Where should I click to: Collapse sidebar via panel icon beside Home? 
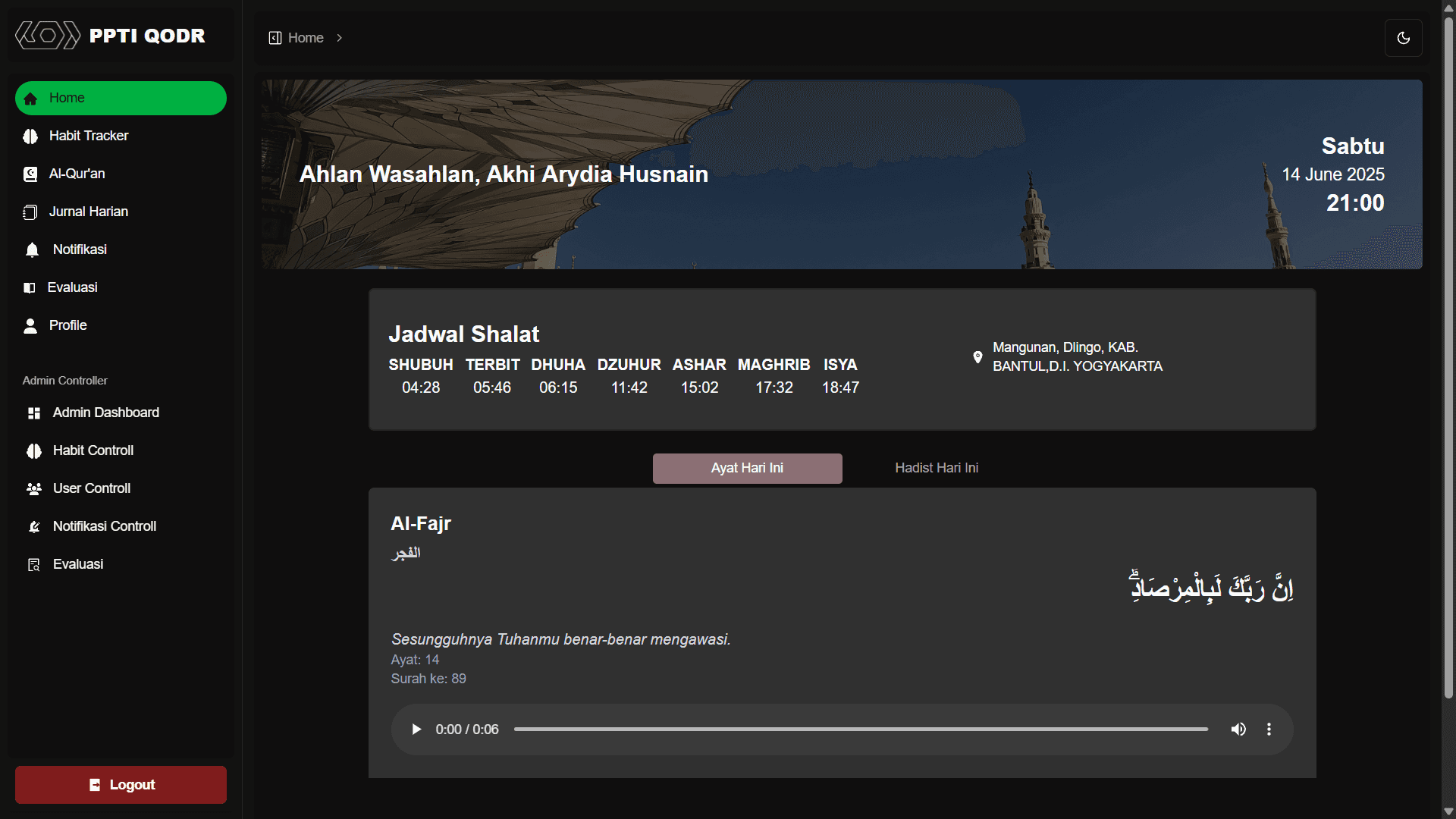point(275,38)
